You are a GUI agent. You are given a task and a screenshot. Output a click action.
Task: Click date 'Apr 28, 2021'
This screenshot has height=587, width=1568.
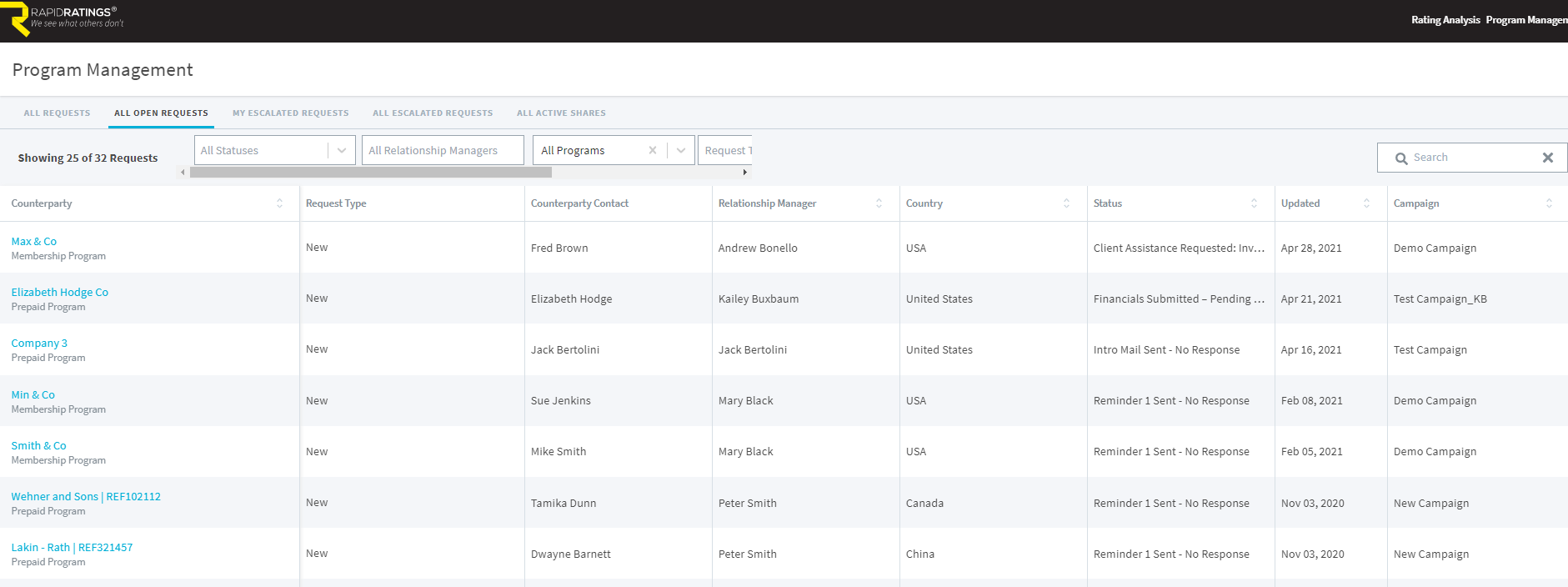(x=1311, y=248)
